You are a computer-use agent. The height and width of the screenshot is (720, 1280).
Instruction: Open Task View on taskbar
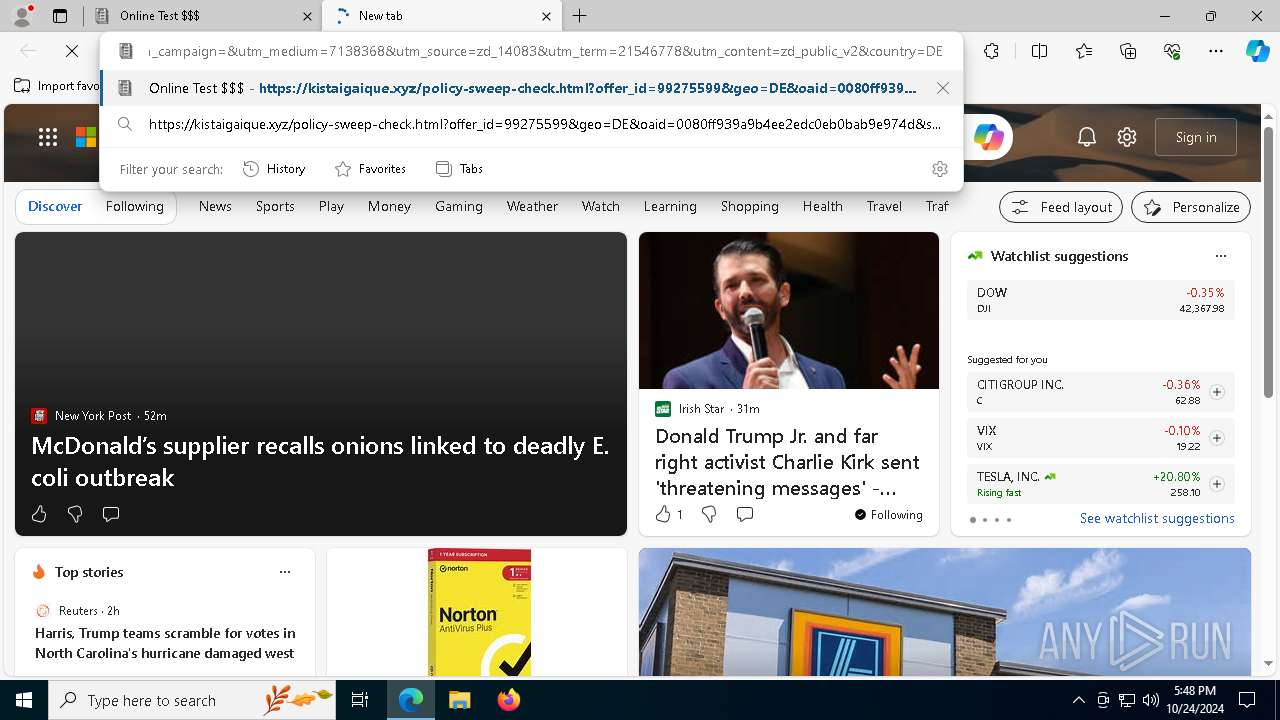coord(360,700)
